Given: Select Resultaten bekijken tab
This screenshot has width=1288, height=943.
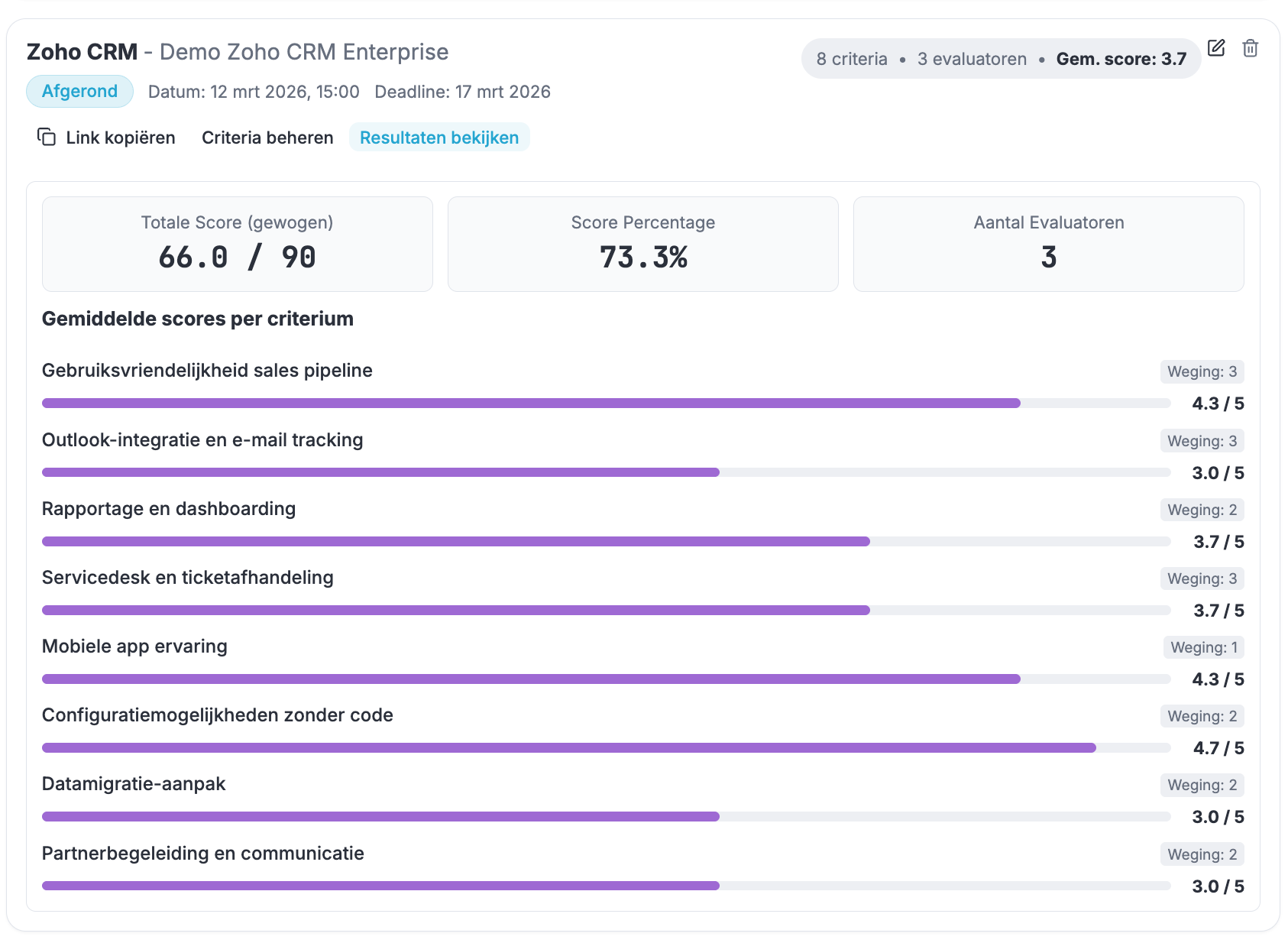Looking at the screenshot, I should tap(439, 138).
